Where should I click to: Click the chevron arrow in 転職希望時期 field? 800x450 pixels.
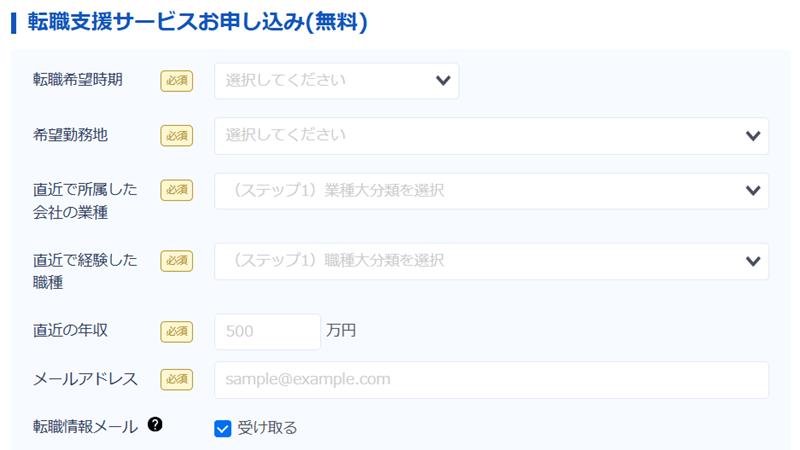(x=443, y=81)
